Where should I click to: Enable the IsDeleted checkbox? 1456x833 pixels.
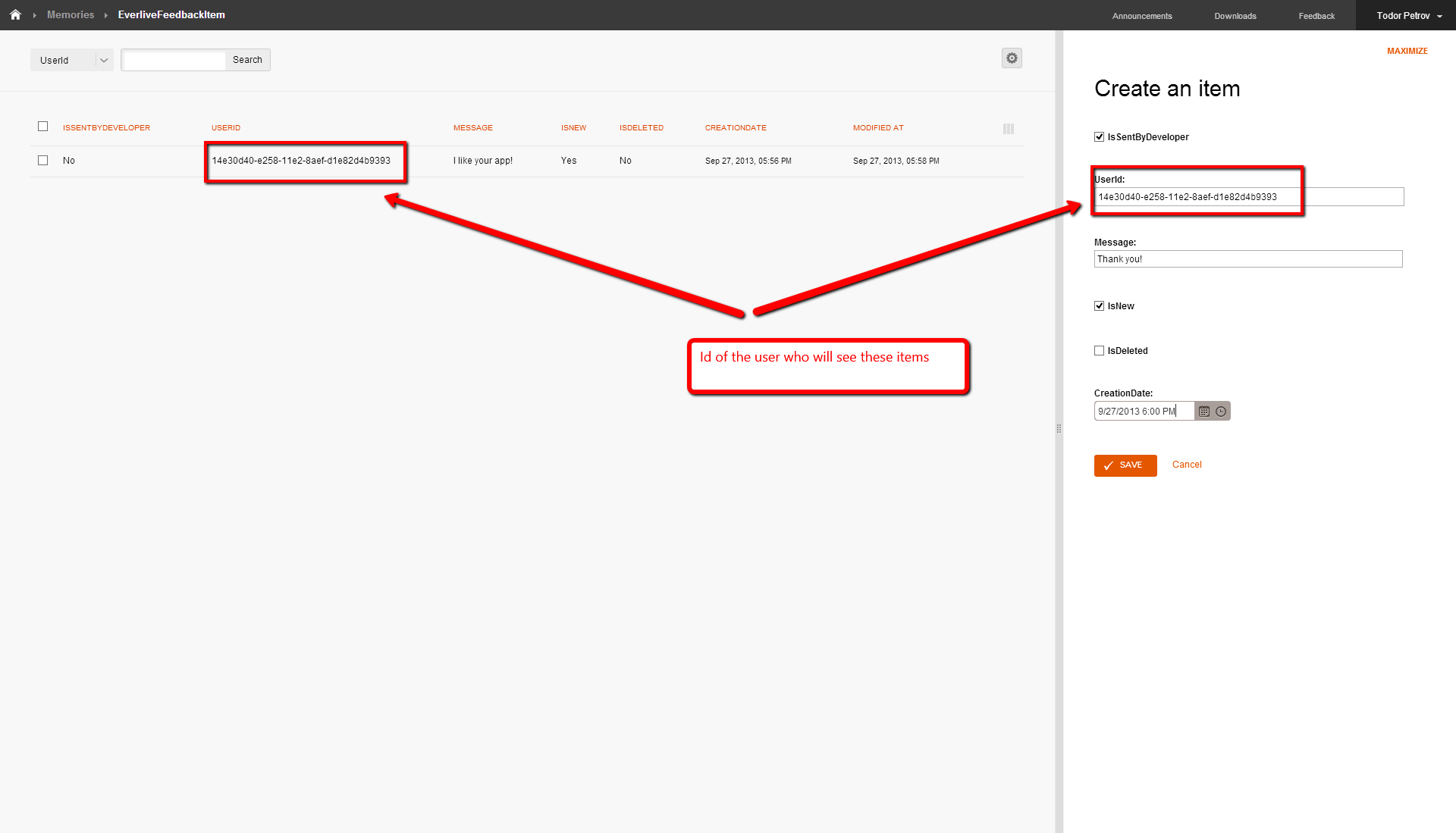1099,351
